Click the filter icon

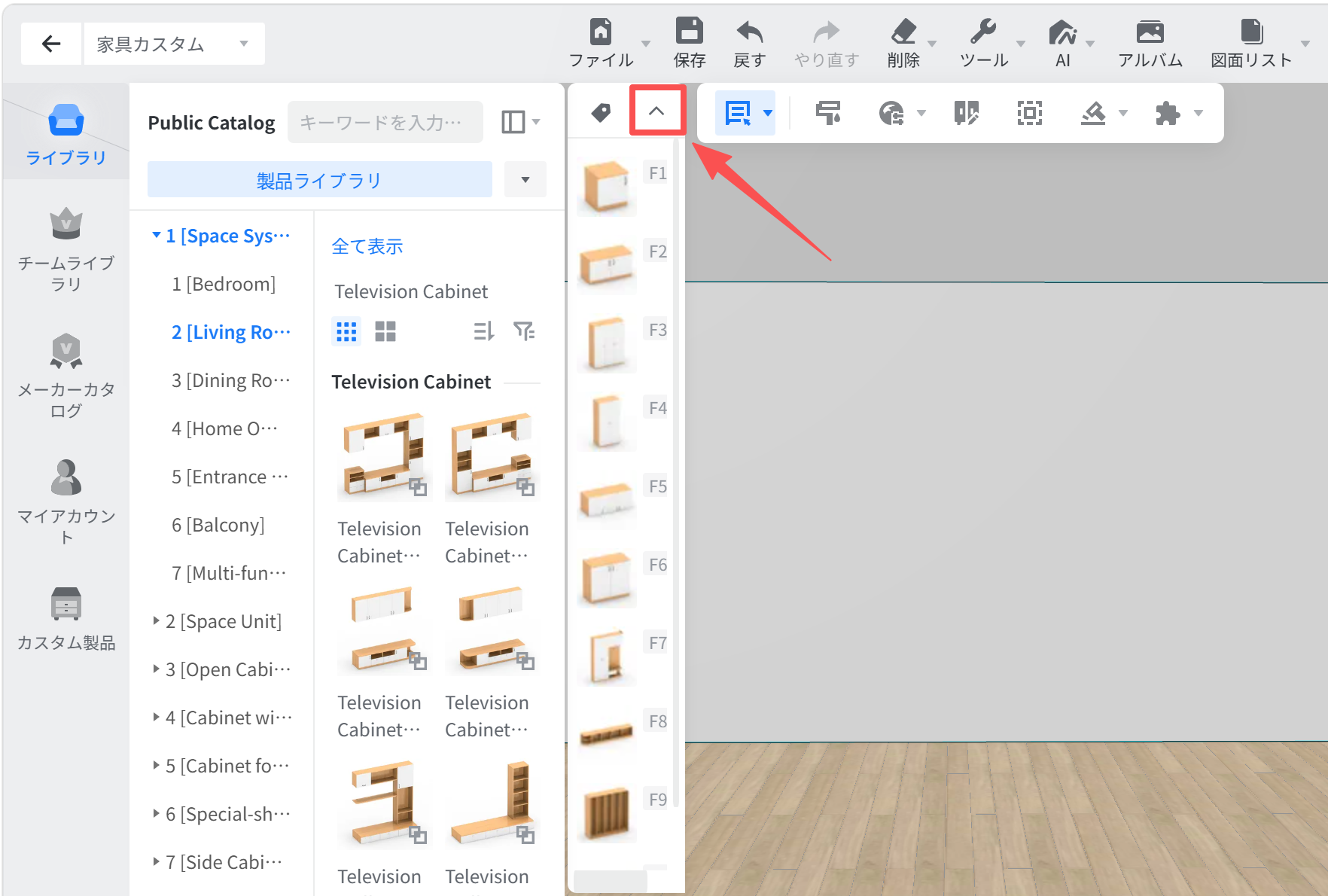point(524,331)
